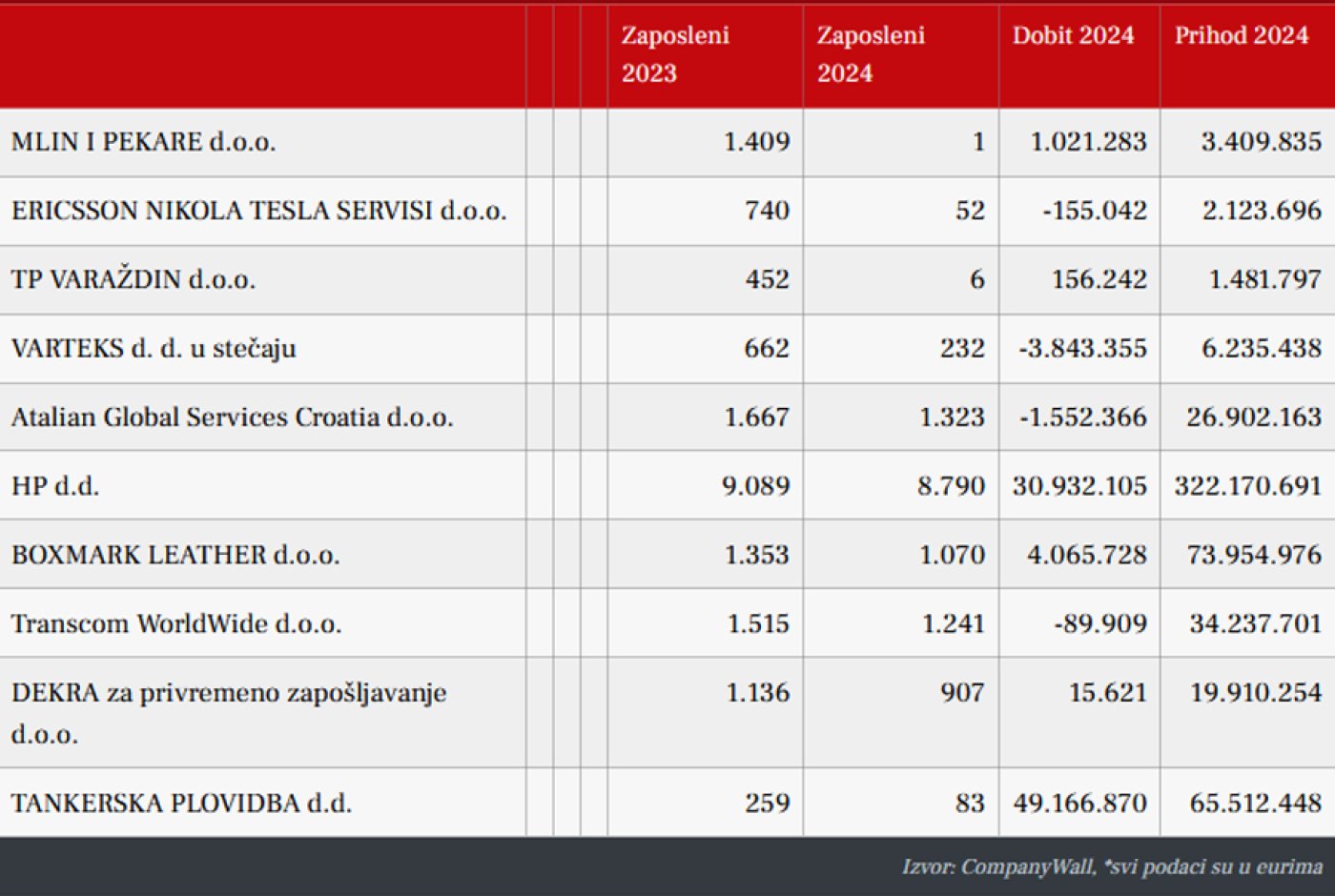Click Atalian Global Services Croatia d.o.o.
1335x896 pixels.
pos(232,417)
